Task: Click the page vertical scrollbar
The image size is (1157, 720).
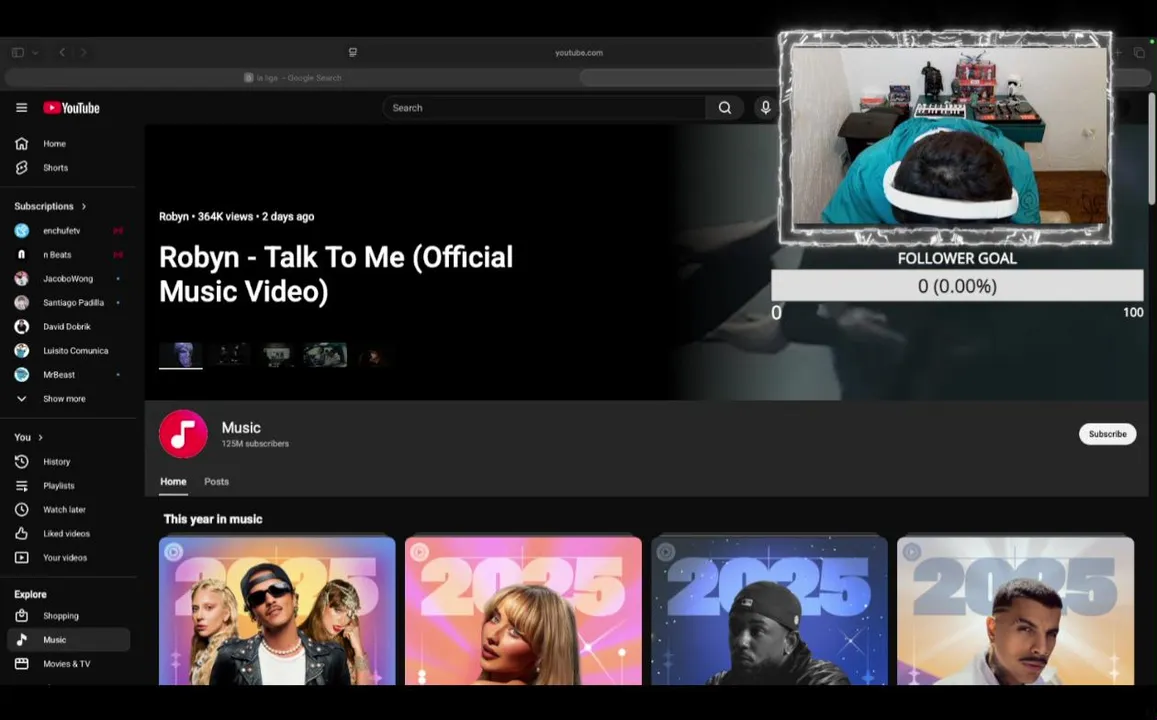Action: pos(1152,148)
